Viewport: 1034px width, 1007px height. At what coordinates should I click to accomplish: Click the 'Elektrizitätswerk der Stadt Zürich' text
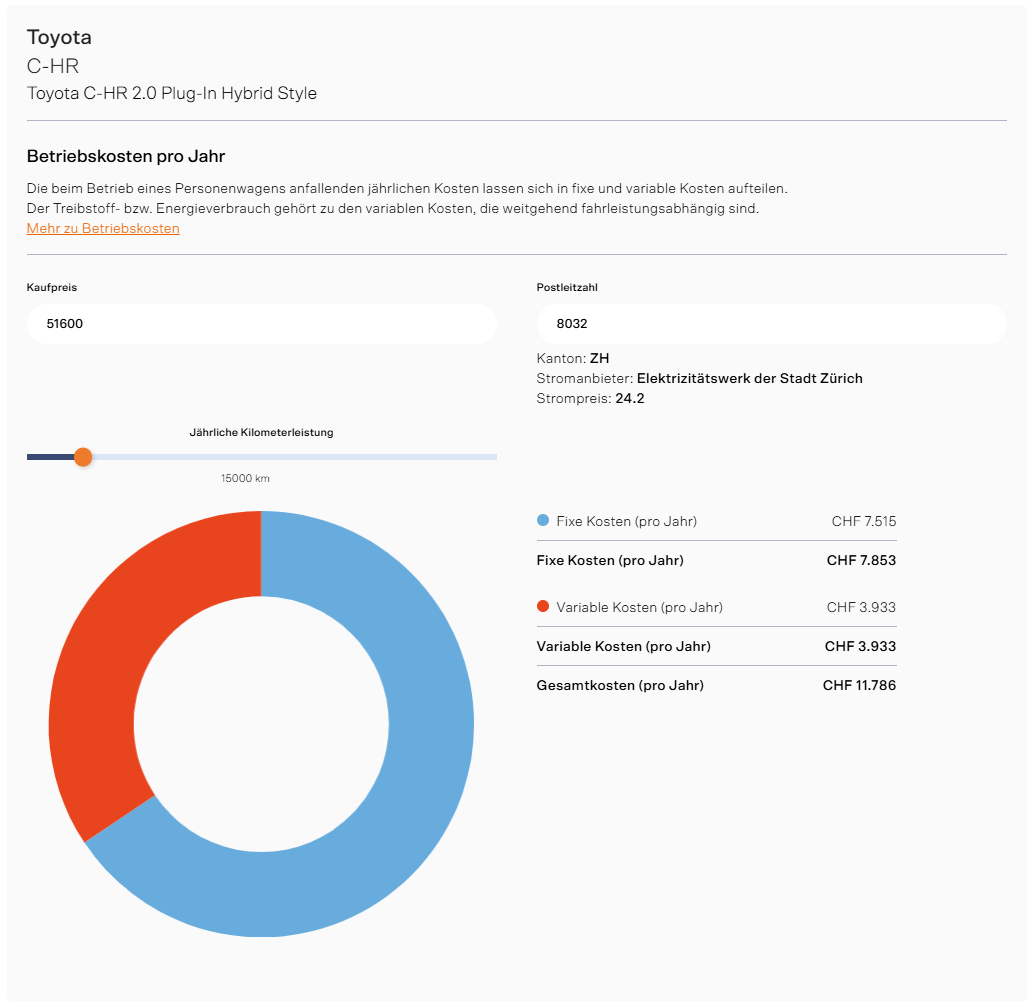tap(750, 379)
